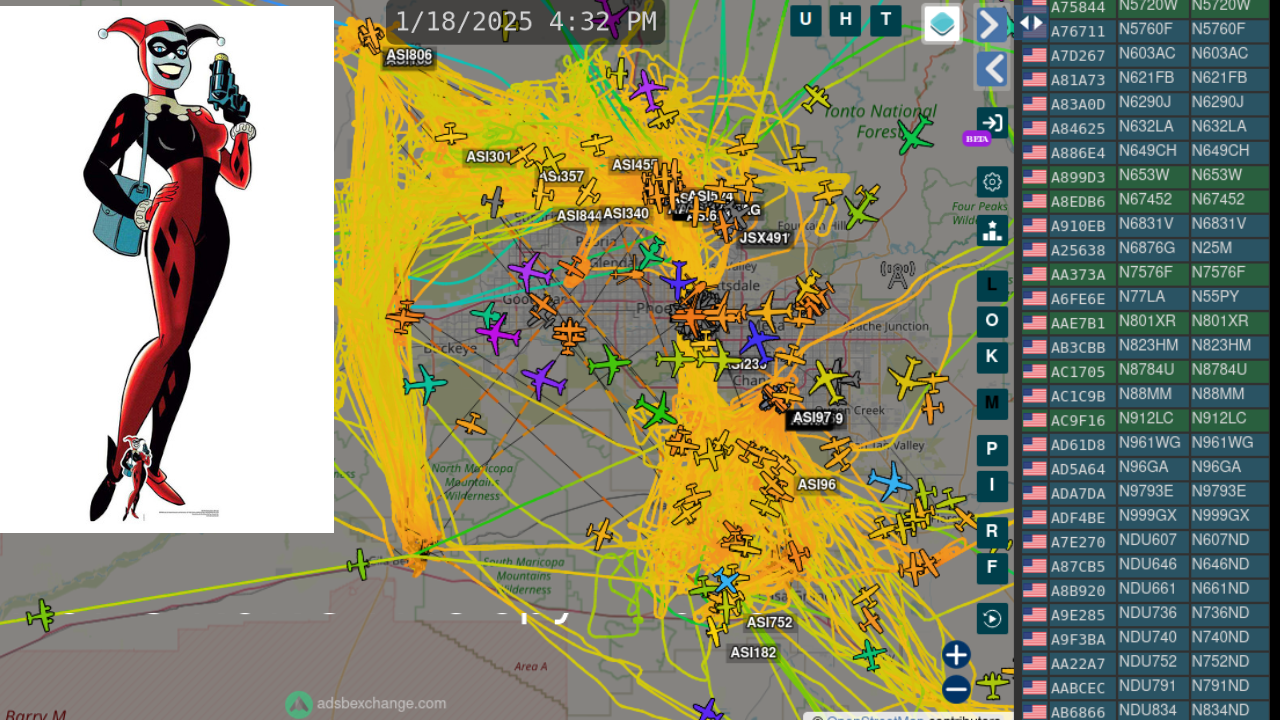Open the map layer switcher

click(942, 24)
